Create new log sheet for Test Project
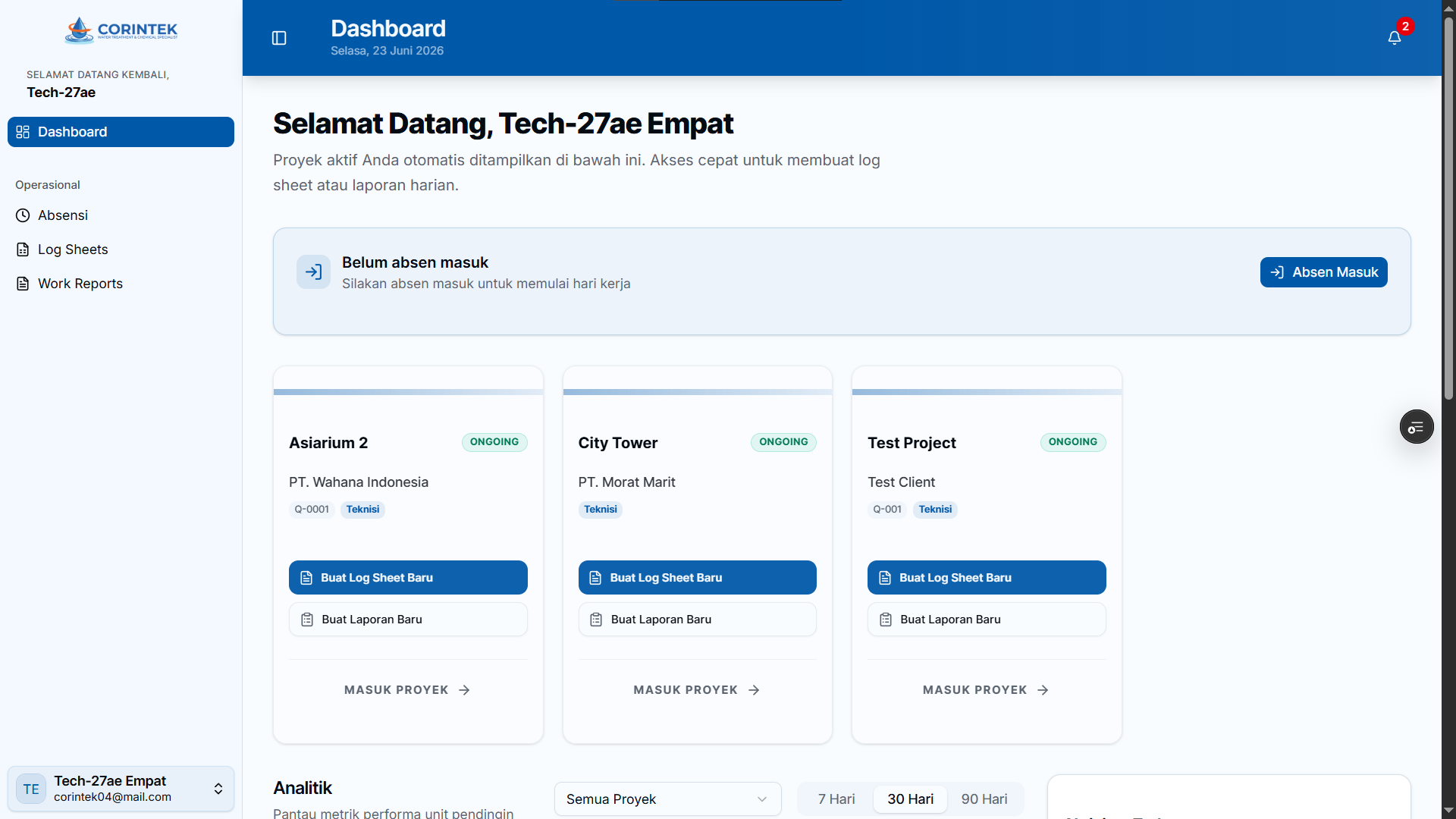 (987, 578)
